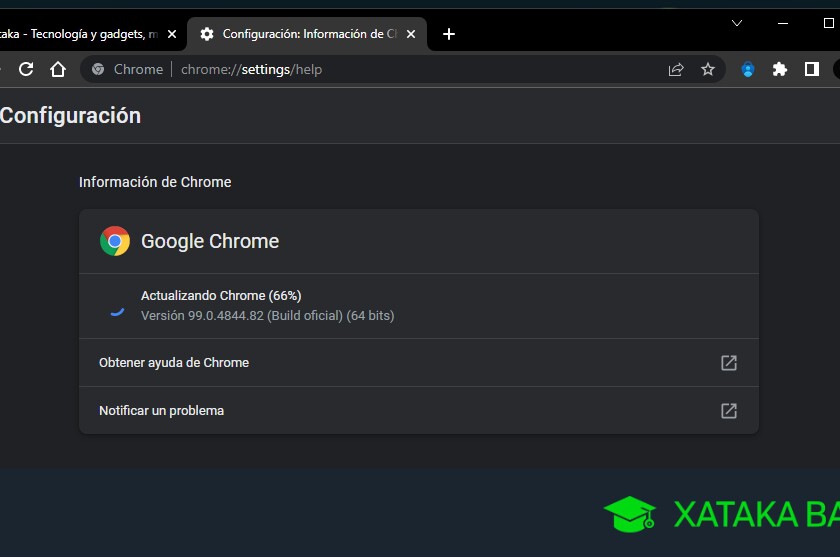840x557 pixels.
Task: Close the Configuración settings tab
Action: tap(411, 34)
